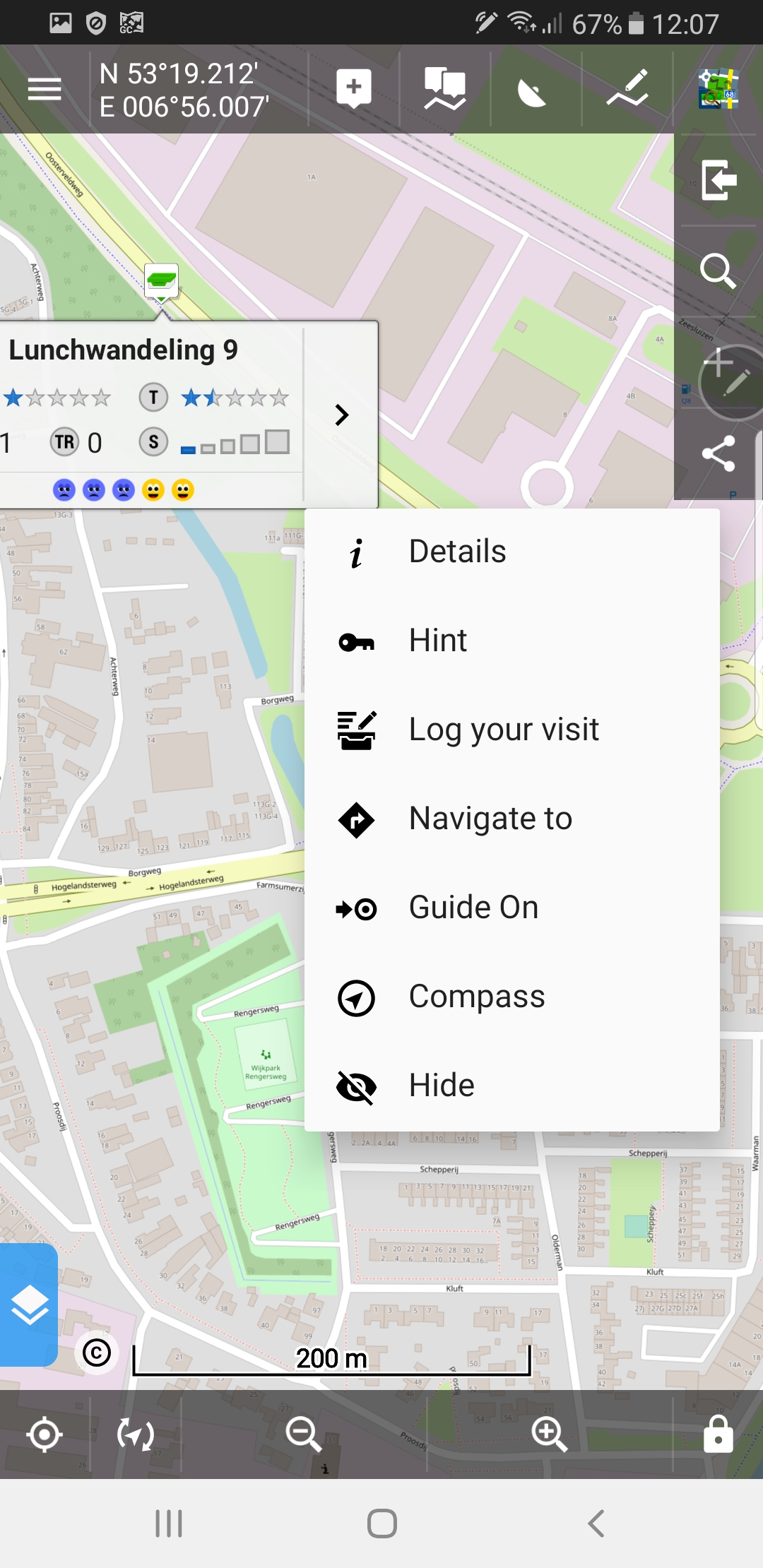Center map on my GPS location
Image resolution: width=763 pixels, height=1568 pixels.
45,1435
